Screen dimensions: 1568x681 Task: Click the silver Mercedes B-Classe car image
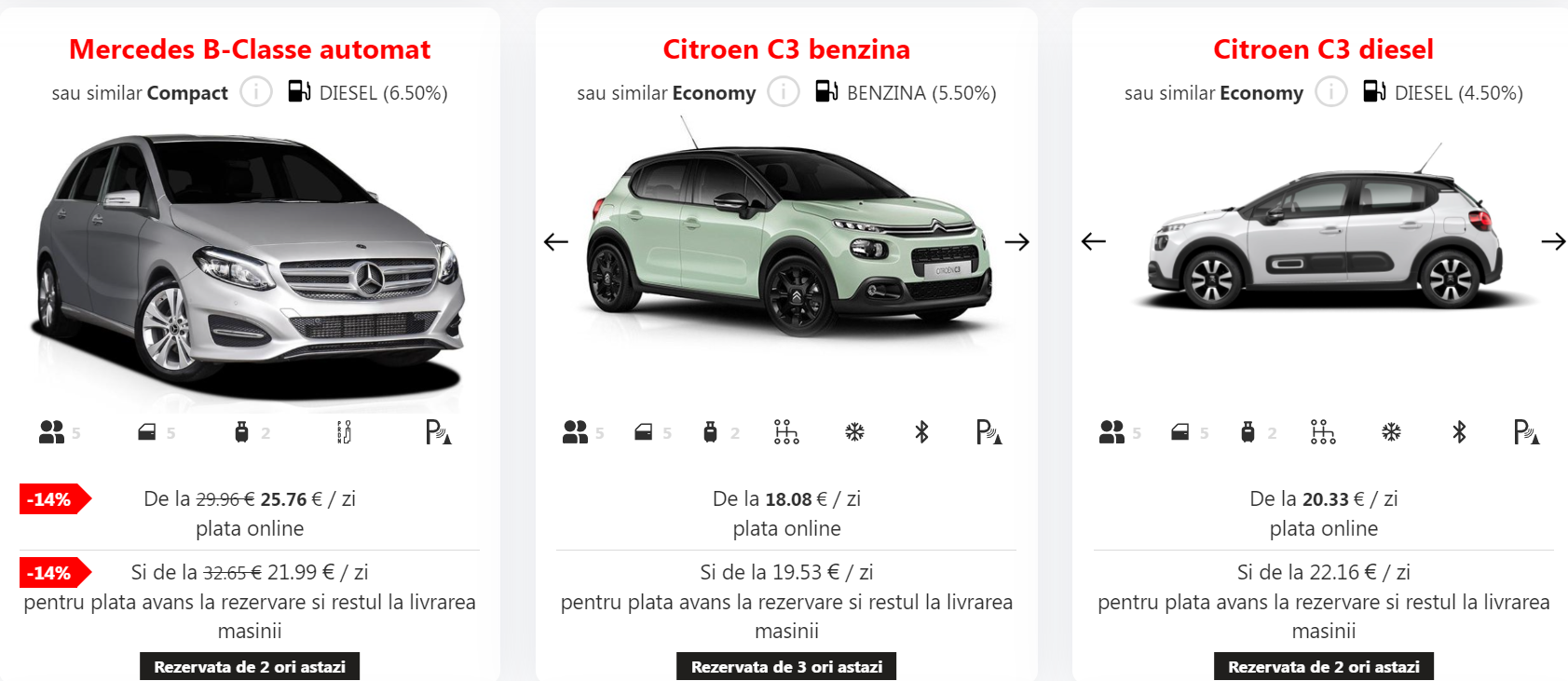(x=250, y=268)
